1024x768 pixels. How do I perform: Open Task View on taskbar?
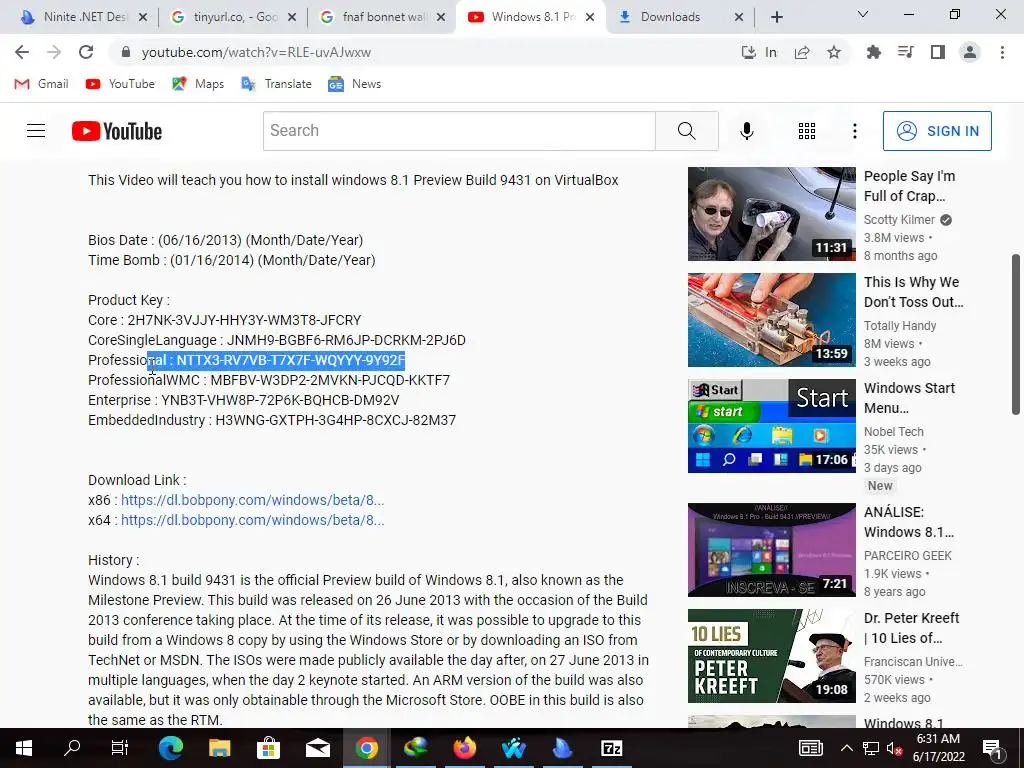pyautogui.click(x=120, y=748)
